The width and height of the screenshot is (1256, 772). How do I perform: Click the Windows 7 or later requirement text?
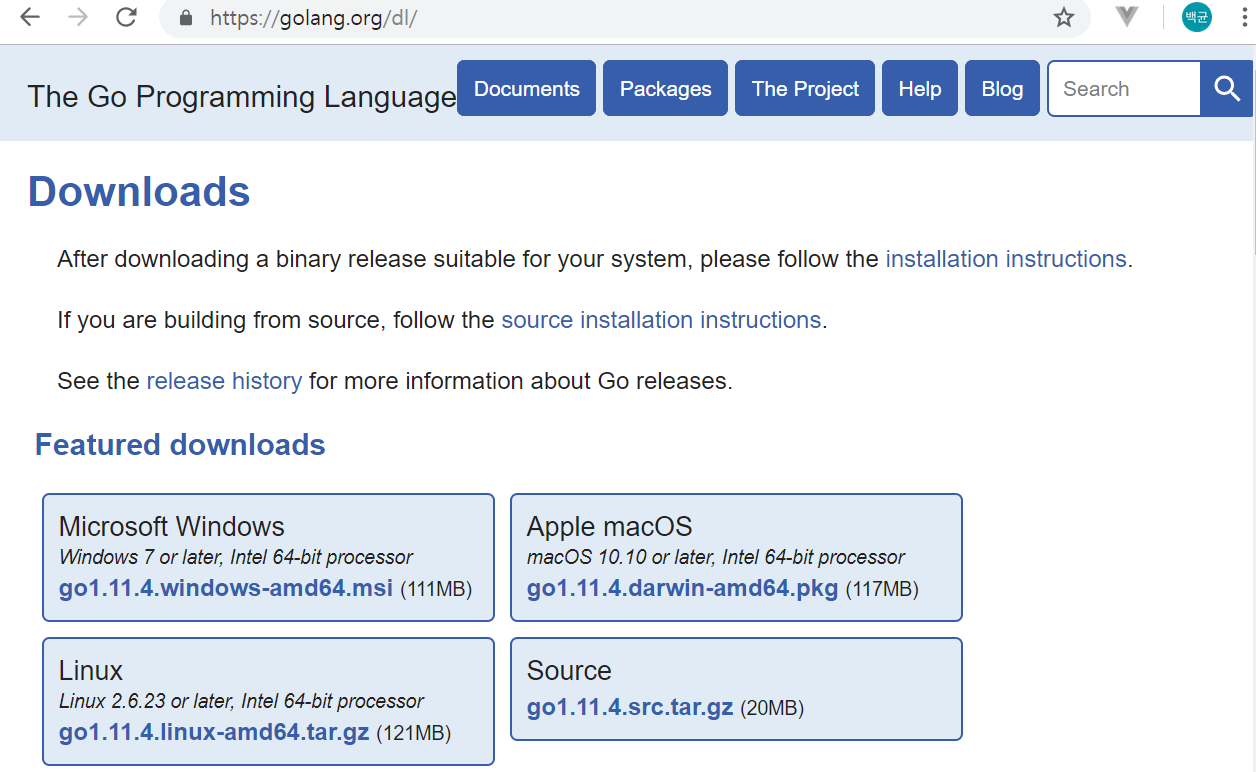[236, 557]
